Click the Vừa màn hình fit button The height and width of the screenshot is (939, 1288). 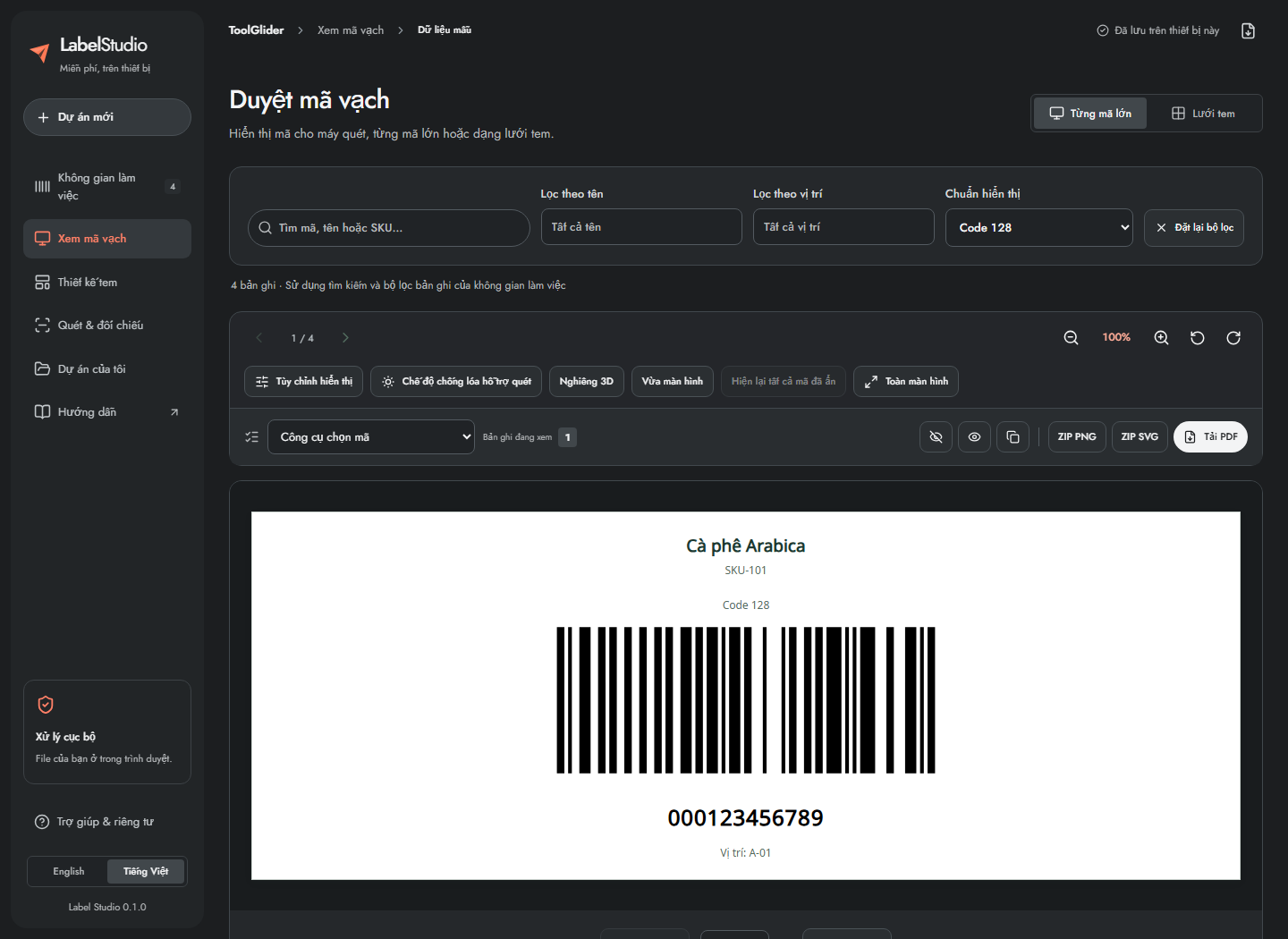(673, 382)
